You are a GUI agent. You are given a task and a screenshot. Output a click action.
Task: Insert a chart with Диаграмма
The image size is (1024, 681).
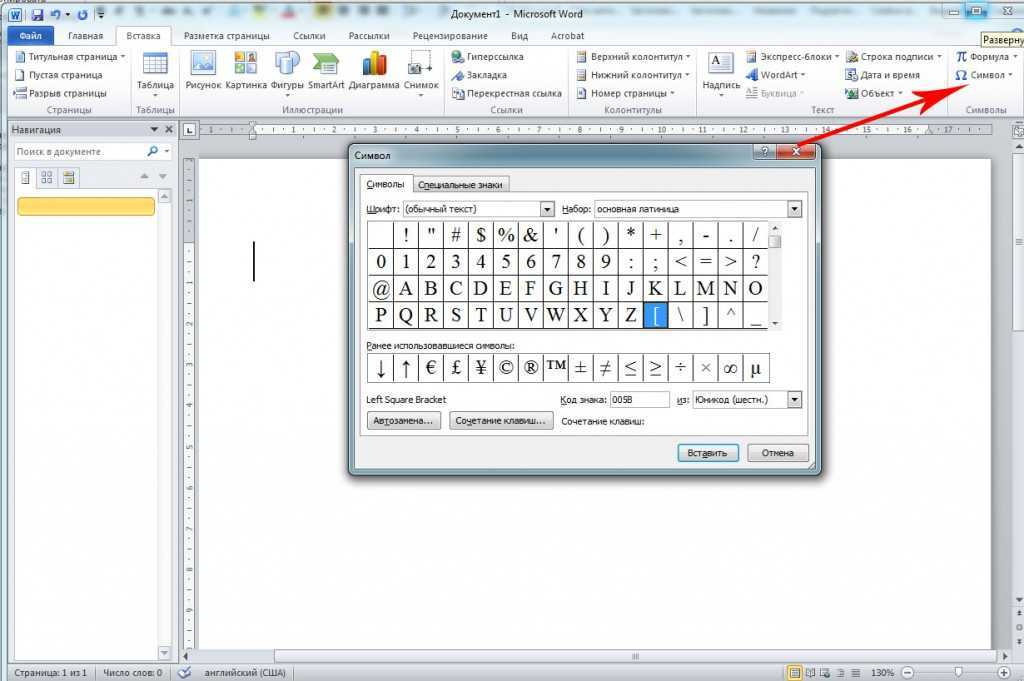374,71
